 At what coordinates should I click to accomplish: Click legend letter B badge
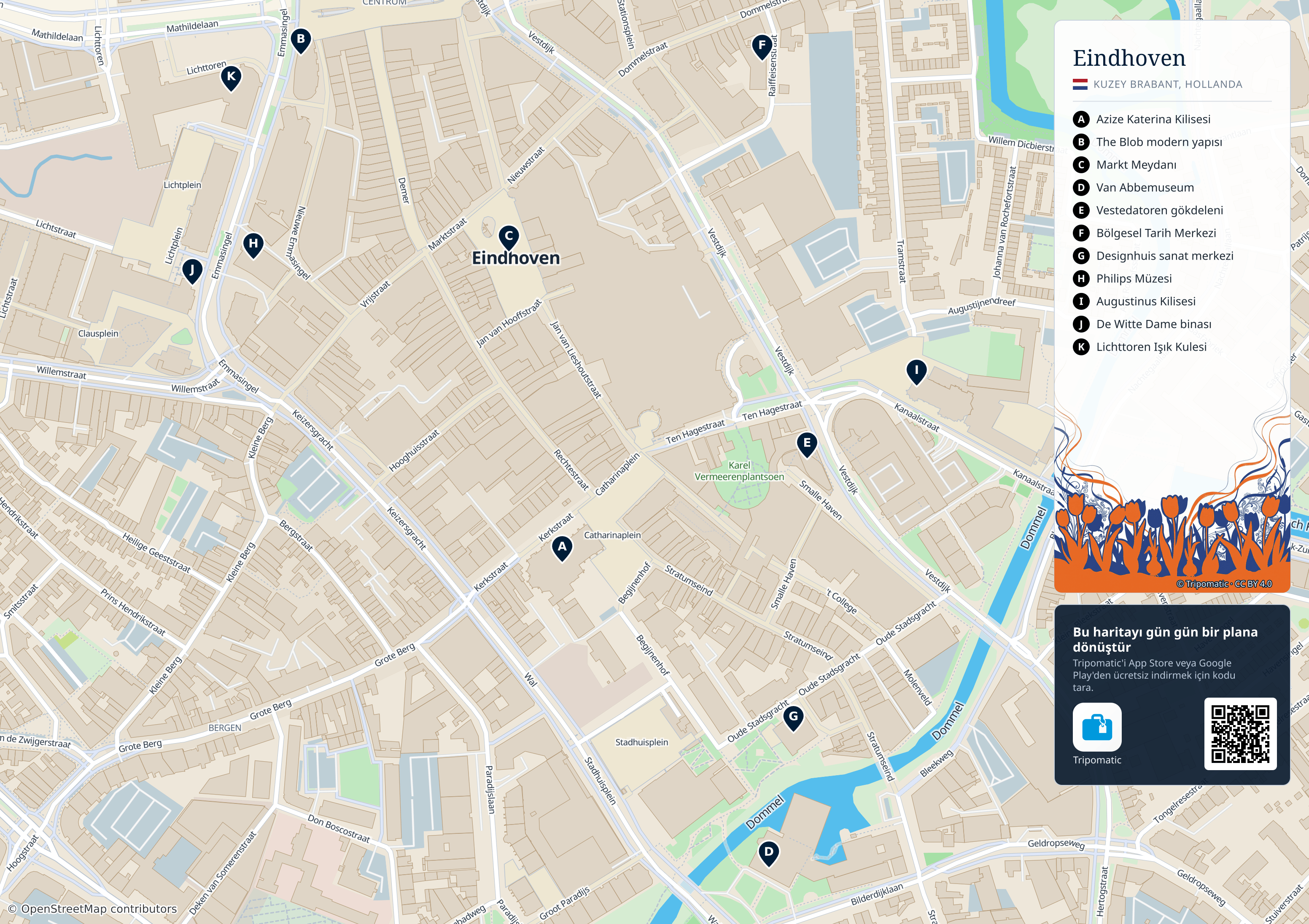pos(1081,142)
